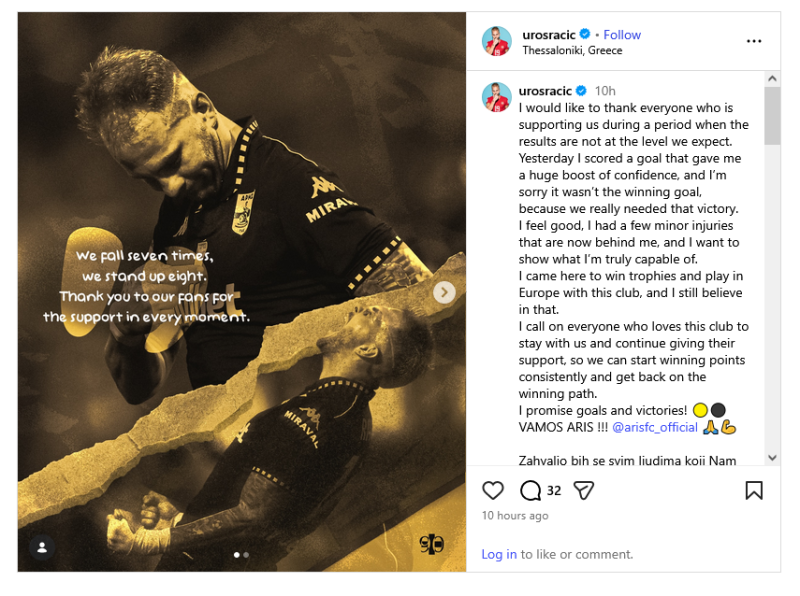Open @arisfc_official mention link

tap(655, 427)
